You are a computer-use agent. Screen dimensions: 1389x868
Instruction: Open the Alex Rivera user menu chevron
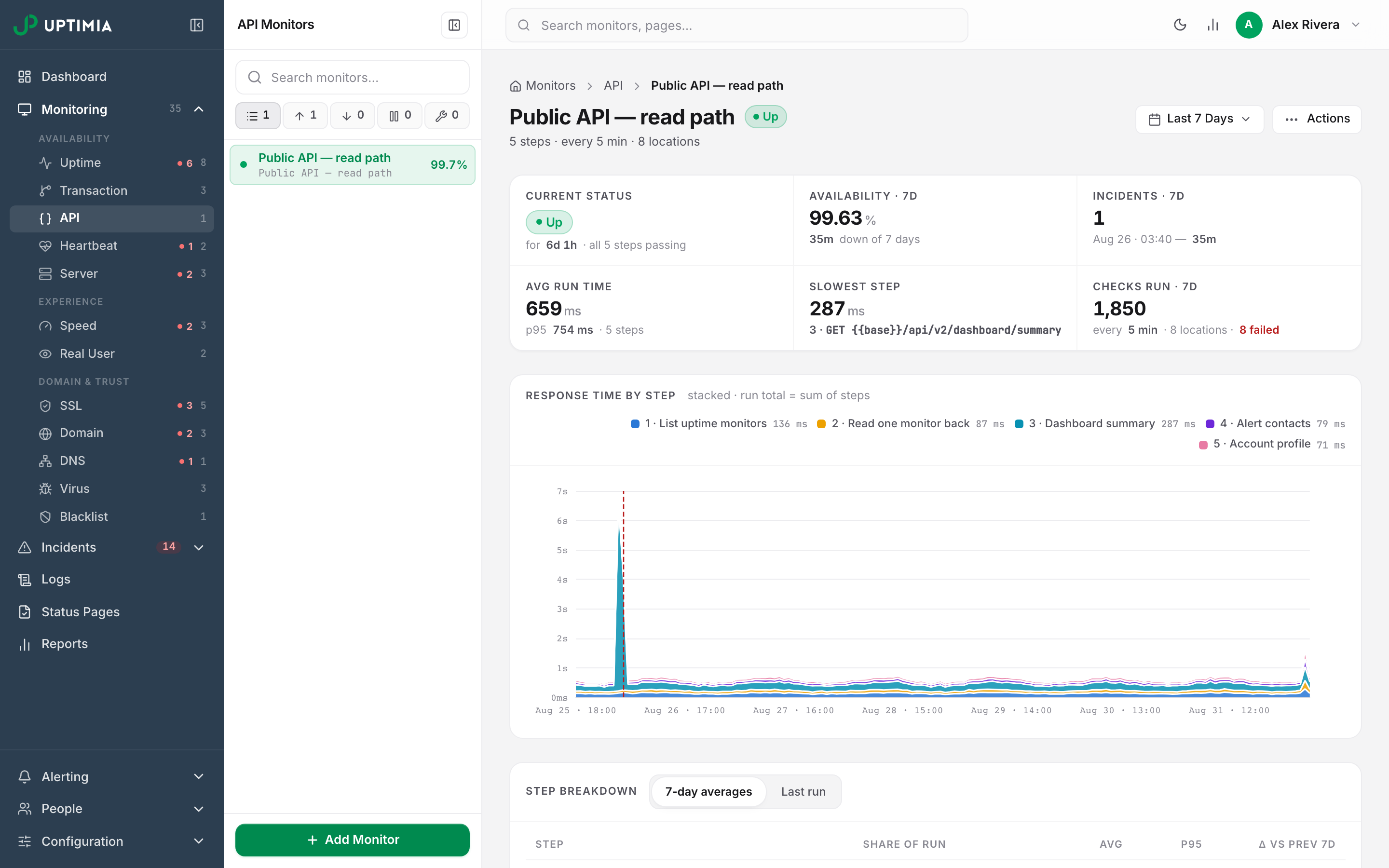[1356, 25]
